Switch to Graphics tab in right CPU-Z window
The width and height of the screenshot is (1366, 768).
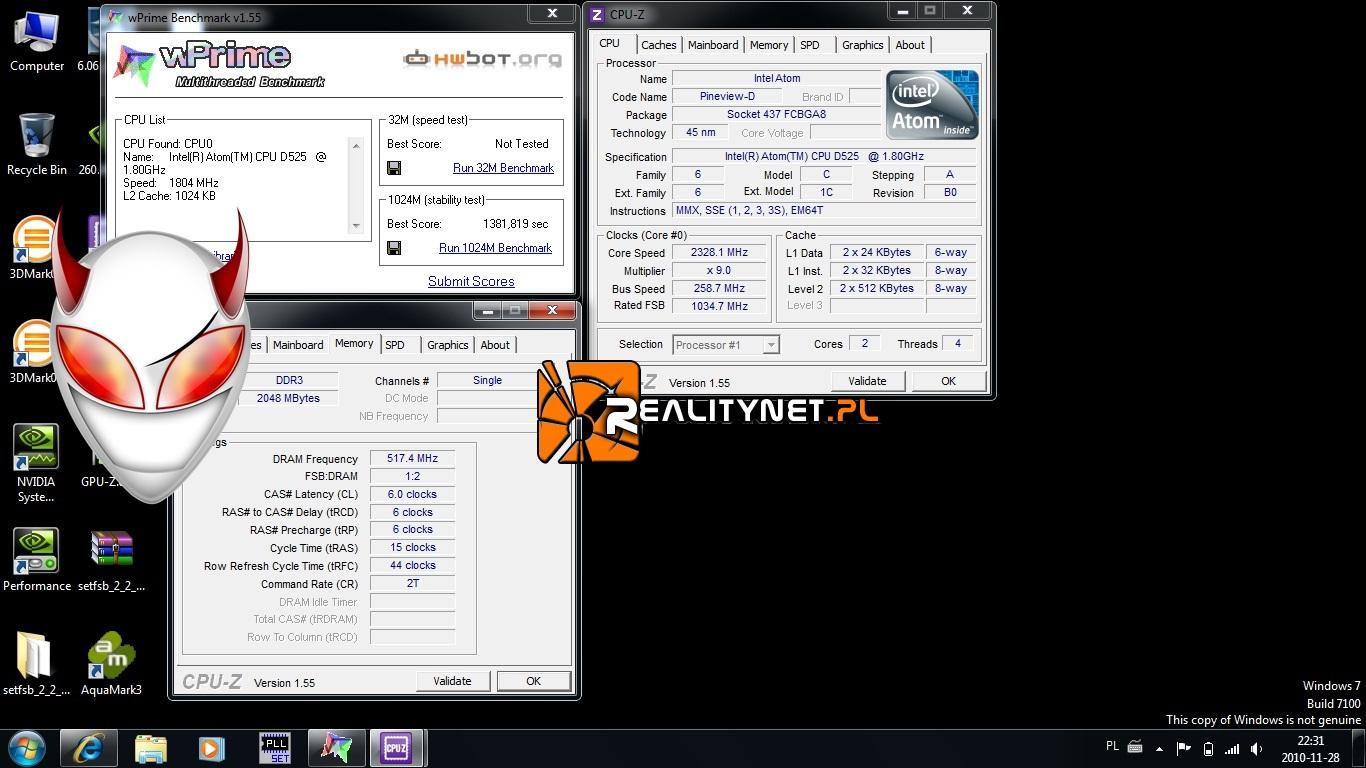(x=862, y=45)
